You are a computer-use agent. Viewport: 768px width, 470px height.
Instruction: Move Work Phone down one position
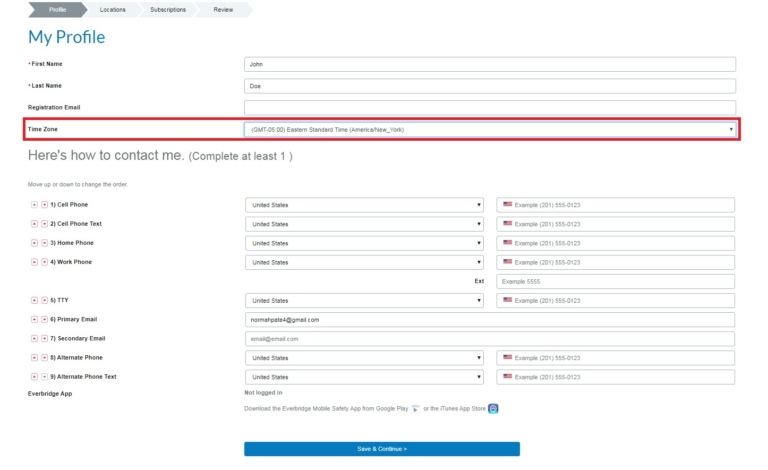44,262
